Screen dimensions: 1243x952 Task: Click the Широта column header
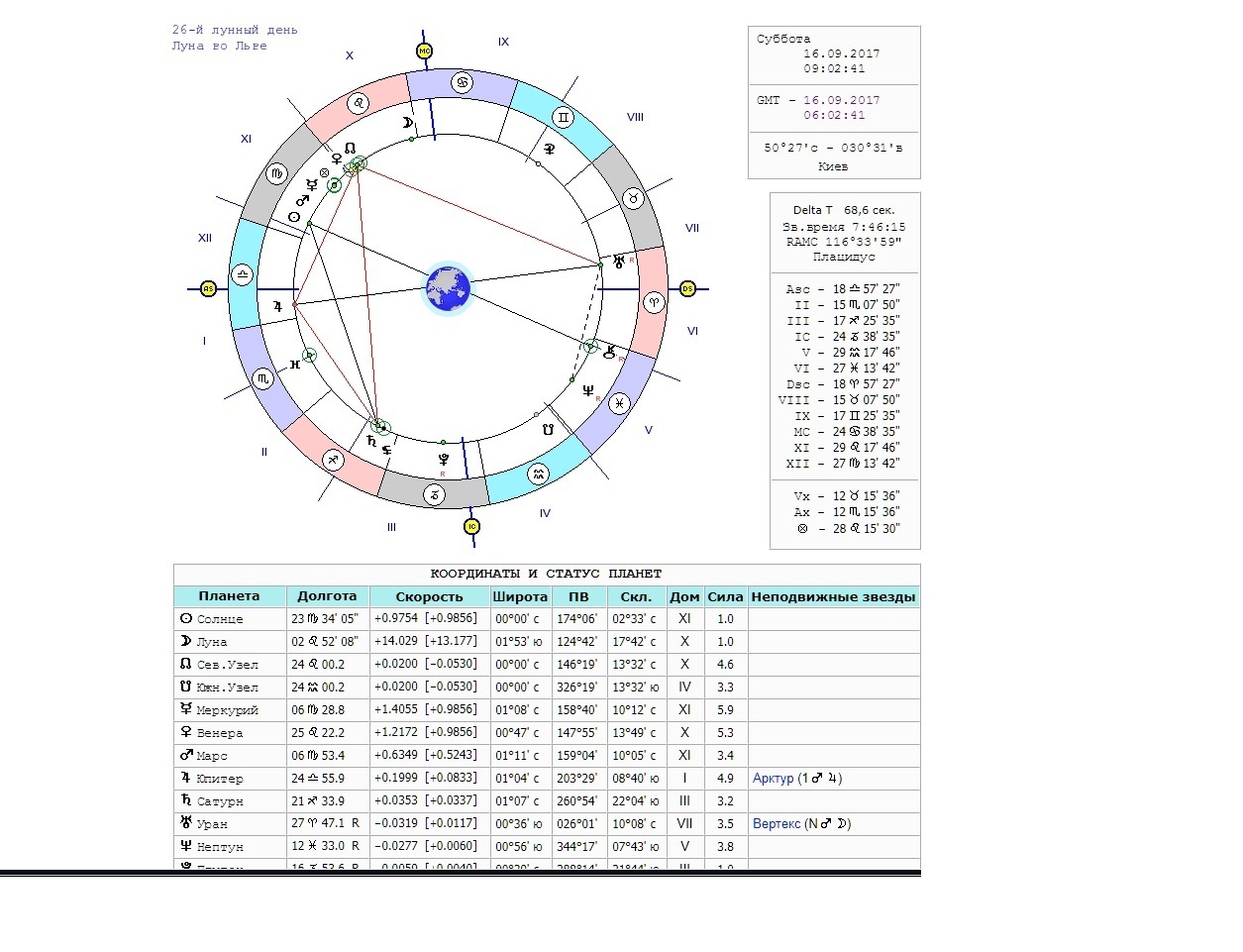pyautogui.click(x=520, y=596)
